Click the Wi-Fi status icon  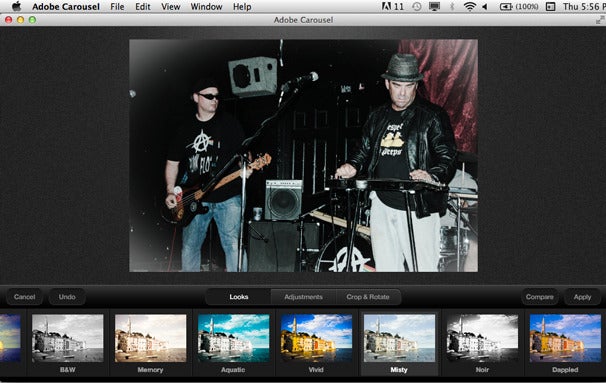pyautogui.click(x=470, y=7)
